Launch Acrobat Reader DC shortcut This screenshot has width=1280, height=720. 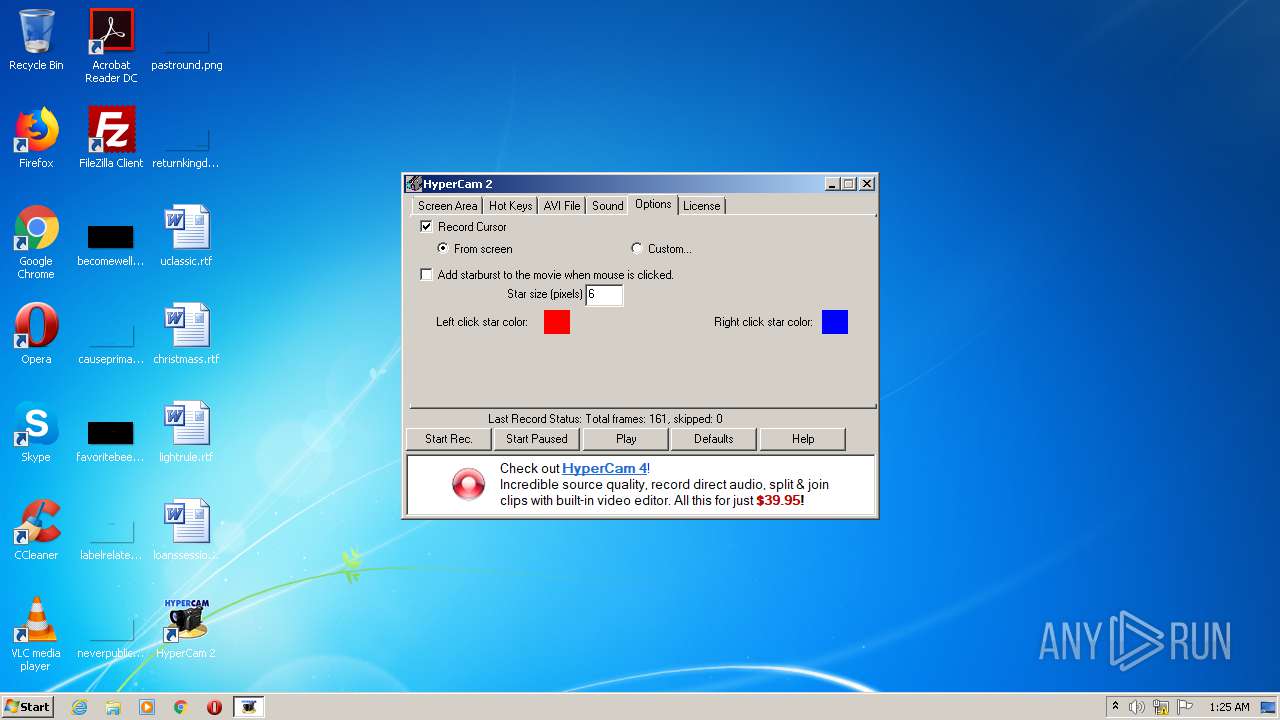pyautogui.click(x=111, y=46)
